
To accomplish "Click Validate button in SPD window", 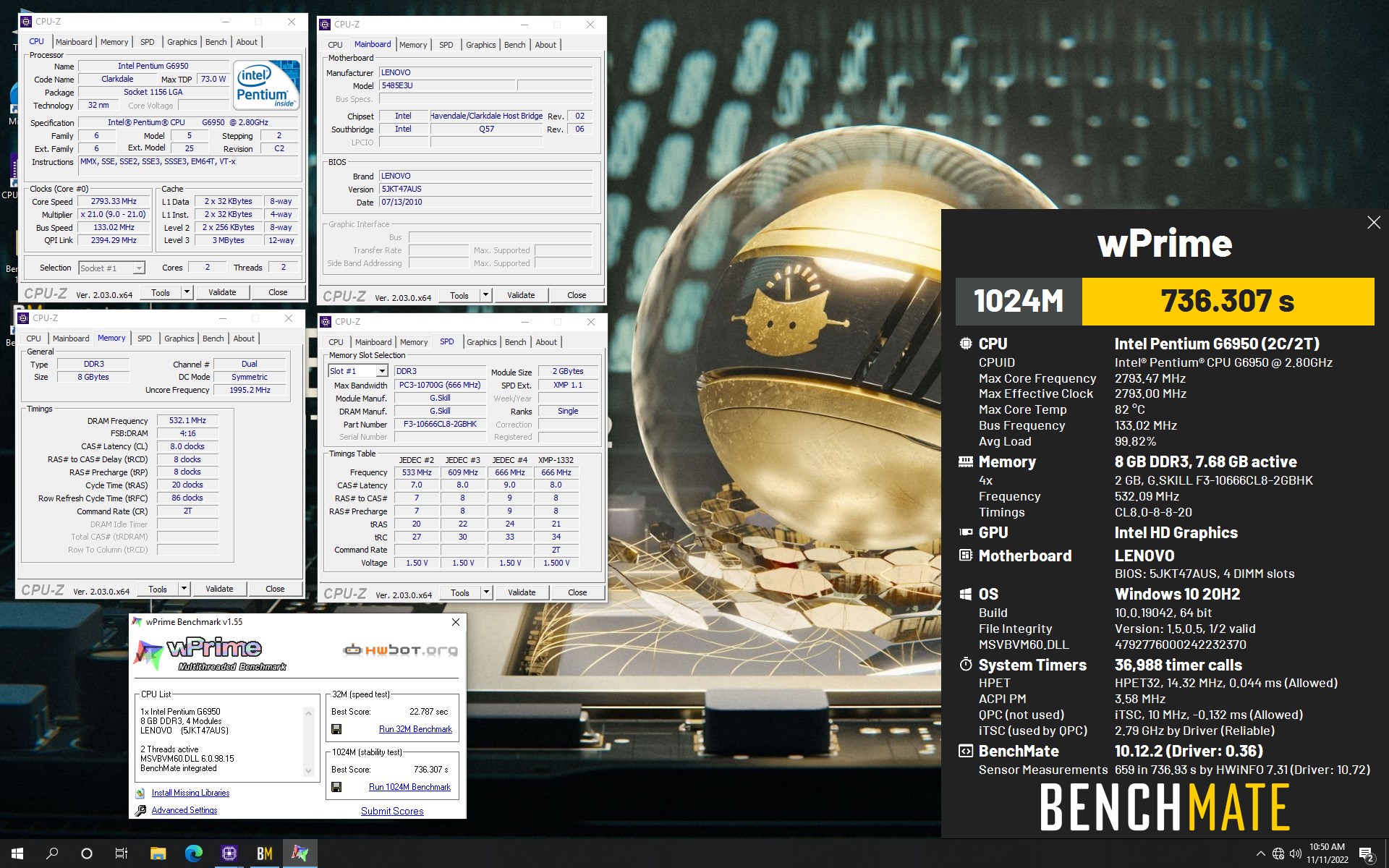I will click(522, 592).
